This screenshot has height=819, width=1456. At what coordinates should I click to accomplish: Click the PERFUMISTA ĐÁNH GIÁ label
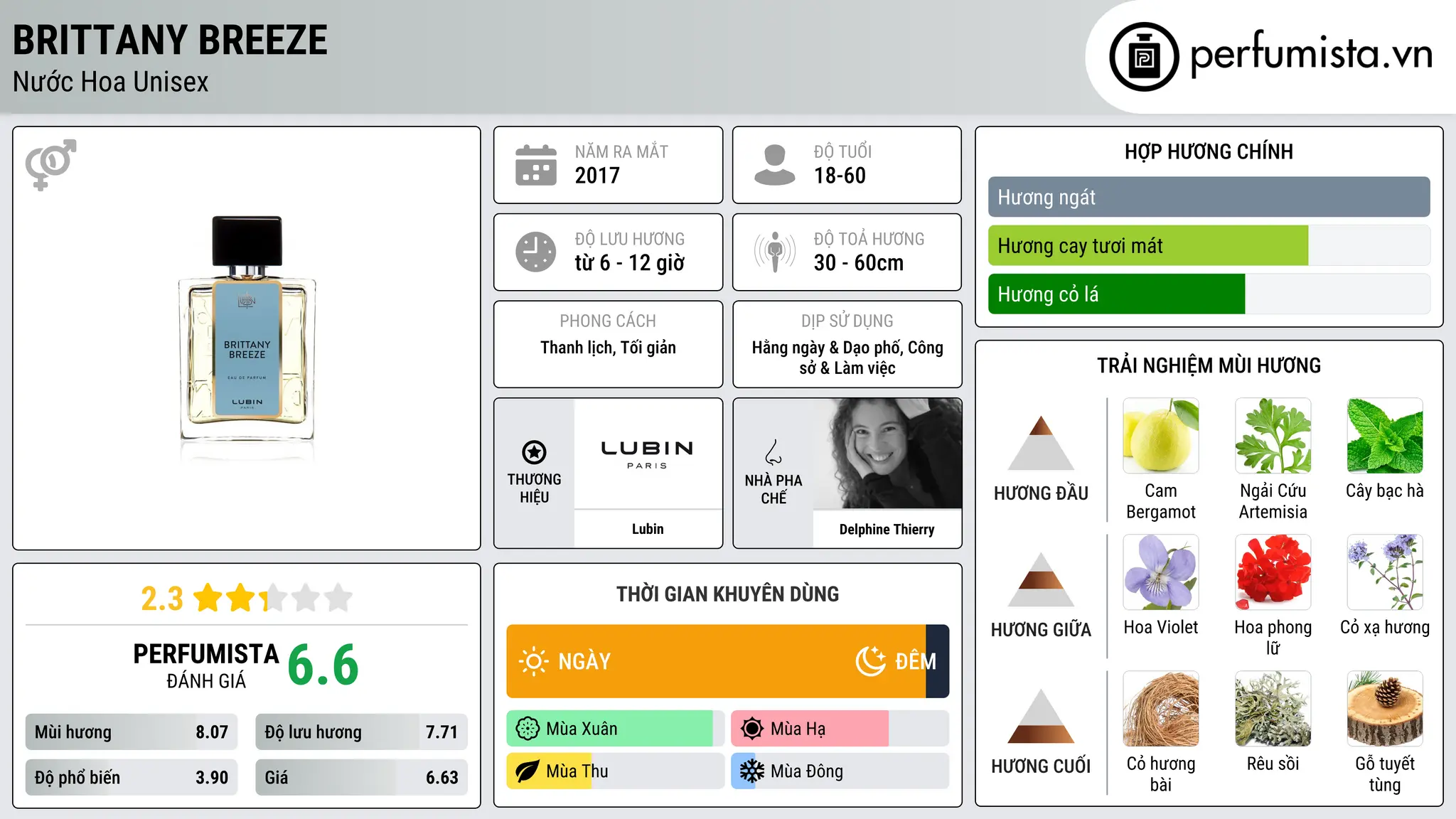point(206,666)
